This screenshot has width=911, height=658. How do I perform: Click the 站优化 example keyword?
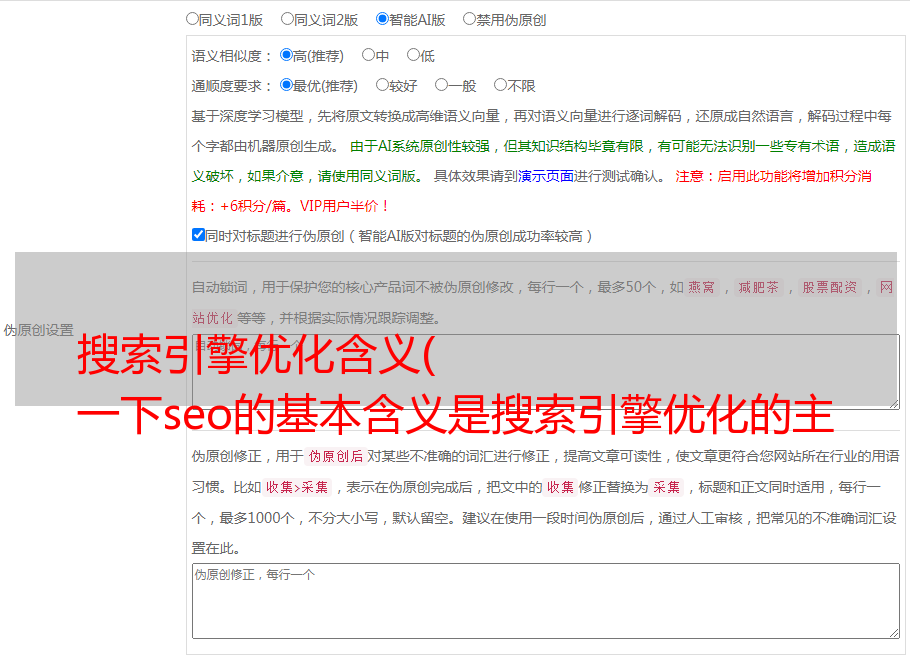[212, 318]
